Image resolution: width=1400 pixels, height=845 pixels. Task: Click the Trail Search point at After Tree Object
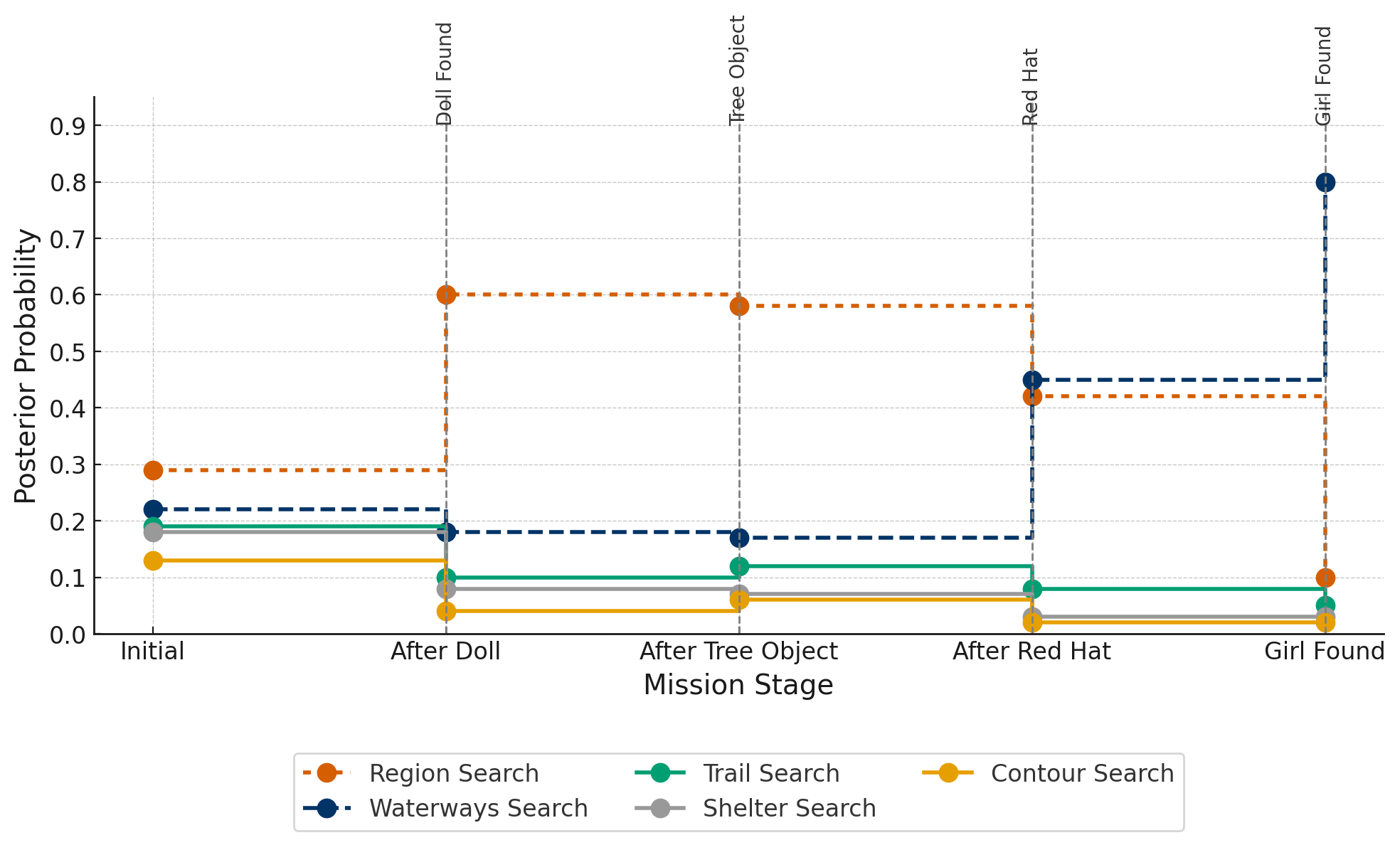click(x=739, y=566)
